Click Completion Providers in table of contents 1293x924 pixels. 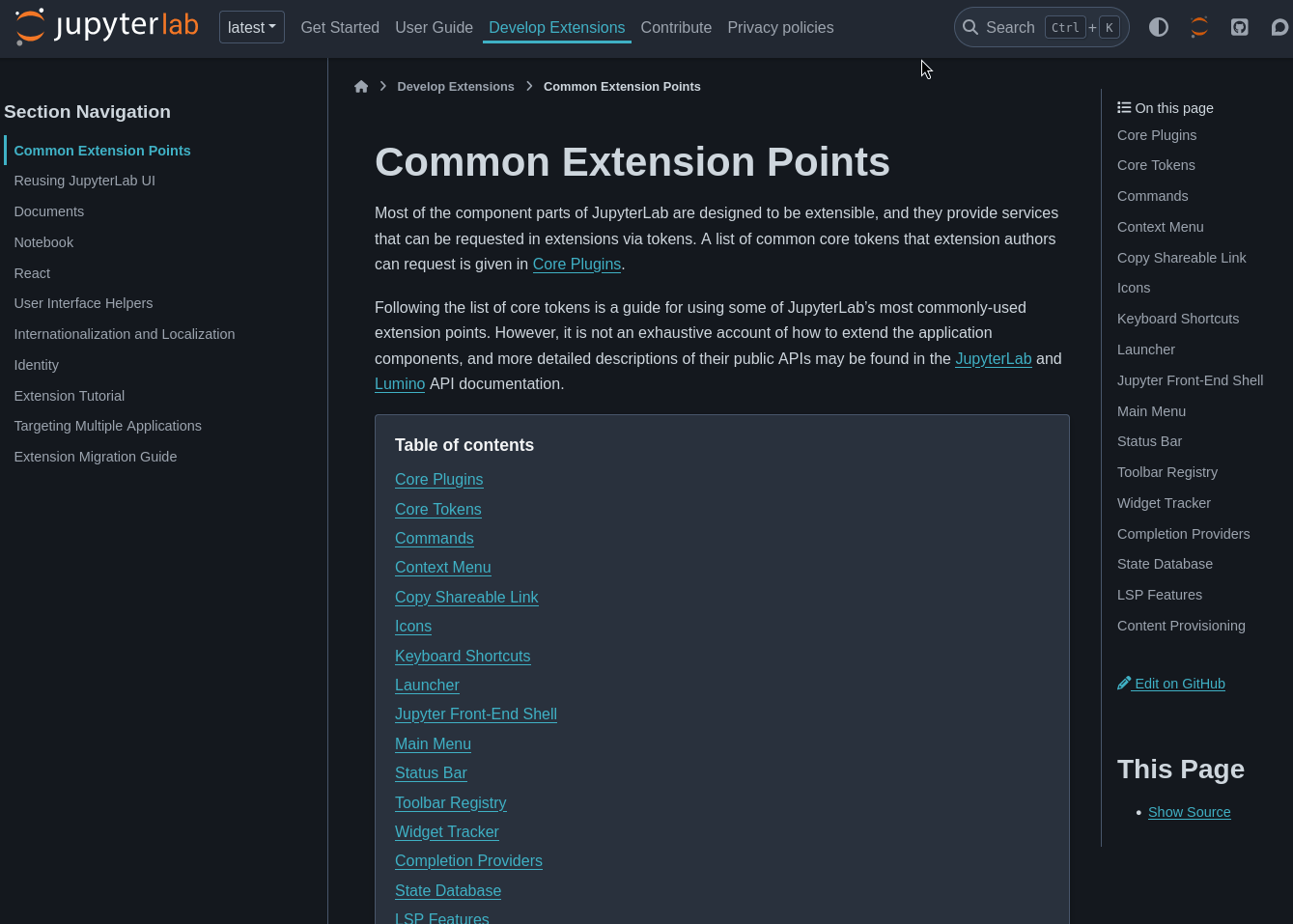click(x=468, y=860)
